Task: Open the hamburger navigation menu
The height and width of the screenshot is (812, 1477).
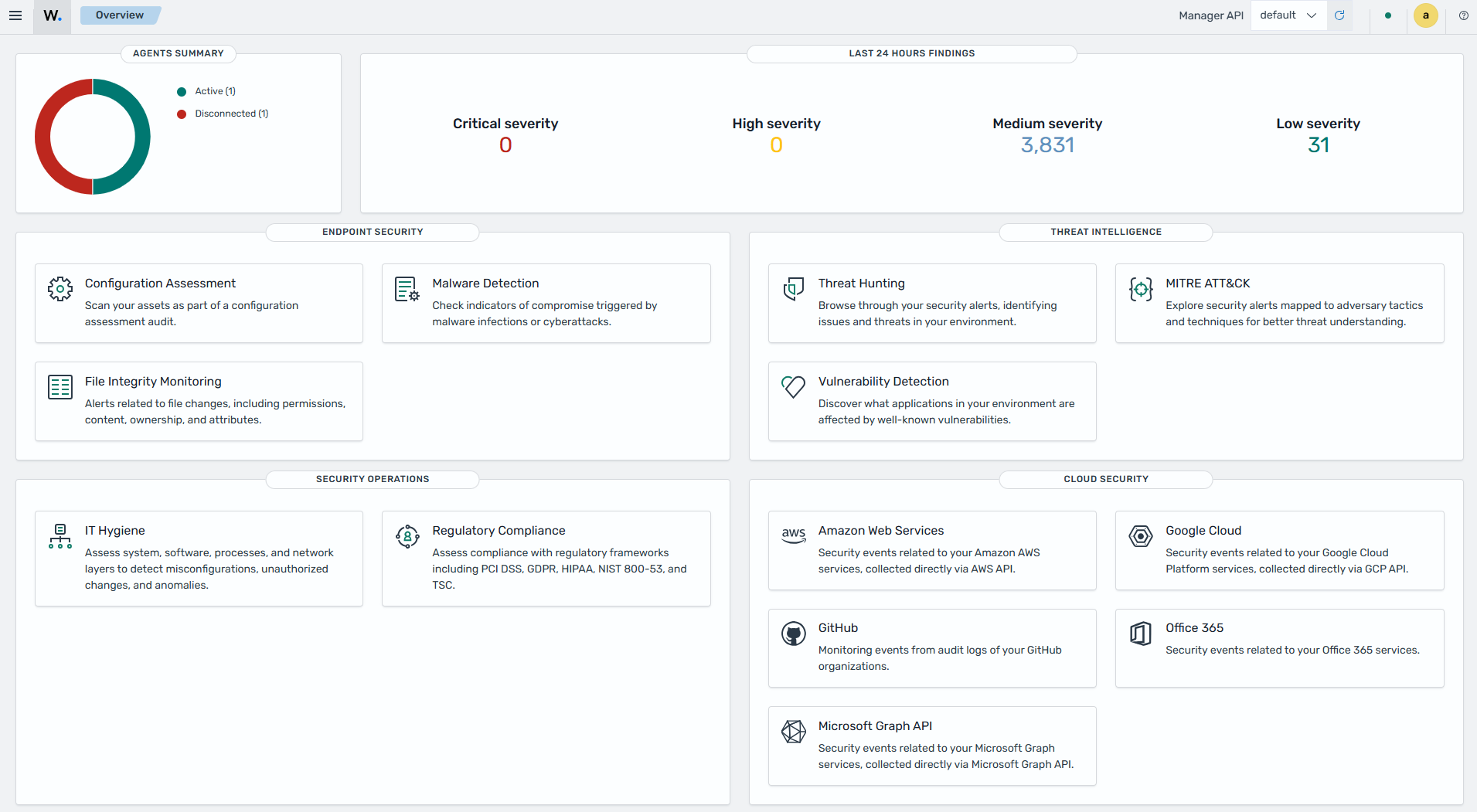Action: (15, 15)
